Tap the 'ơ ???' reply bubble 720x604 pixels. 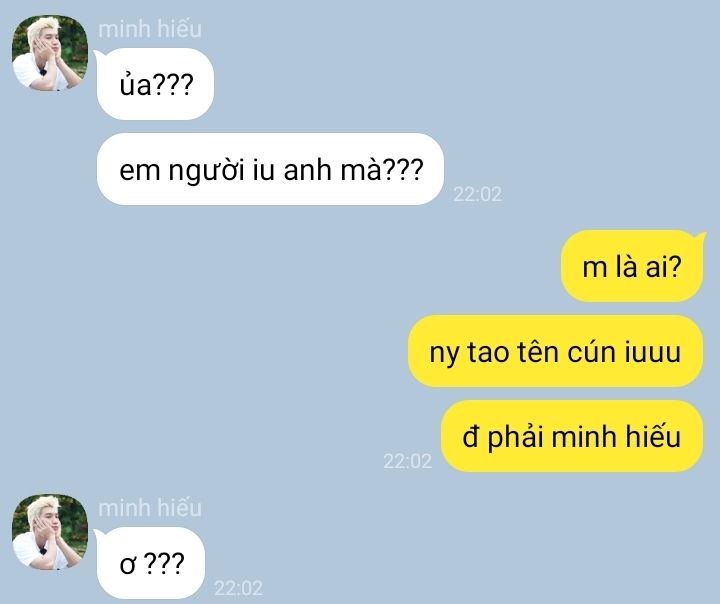[x=151, y=563]
